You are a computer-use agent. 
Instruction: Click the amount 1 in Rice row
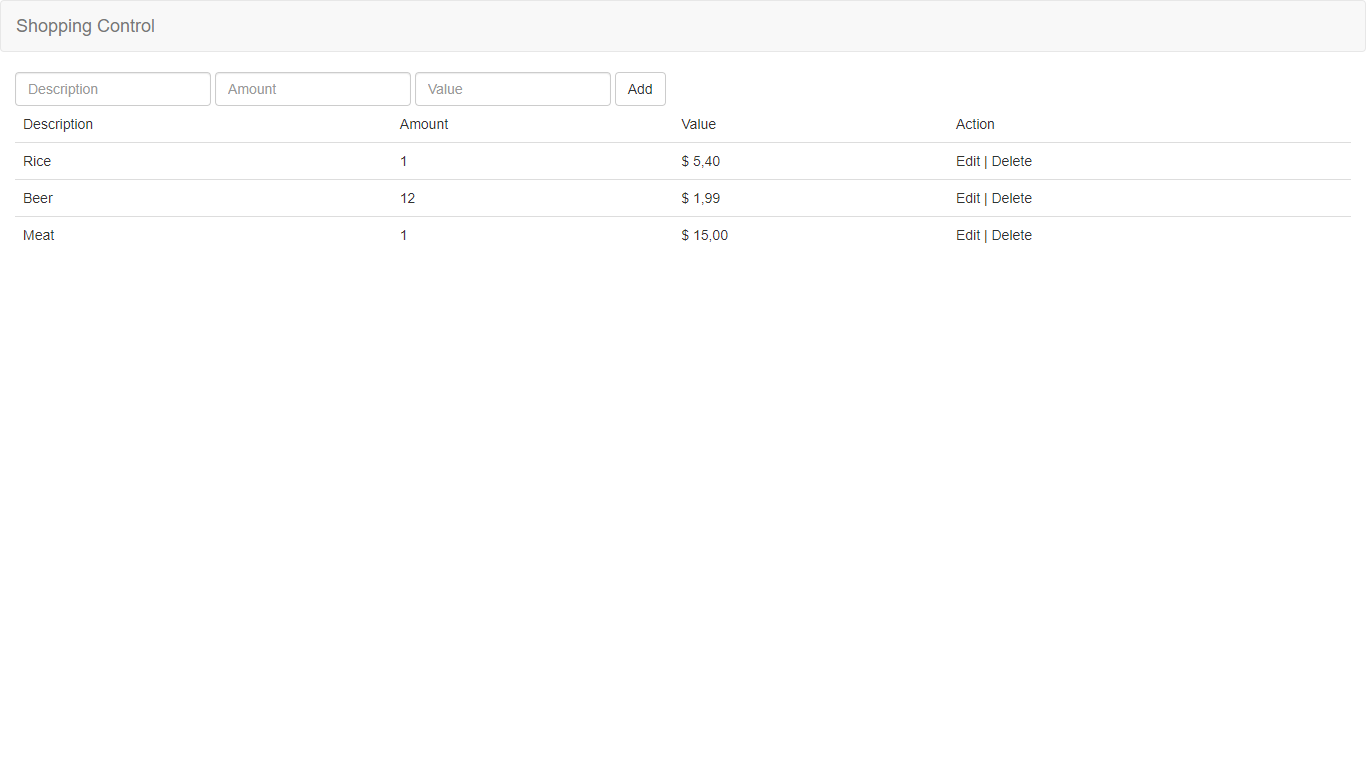point(404,161)
